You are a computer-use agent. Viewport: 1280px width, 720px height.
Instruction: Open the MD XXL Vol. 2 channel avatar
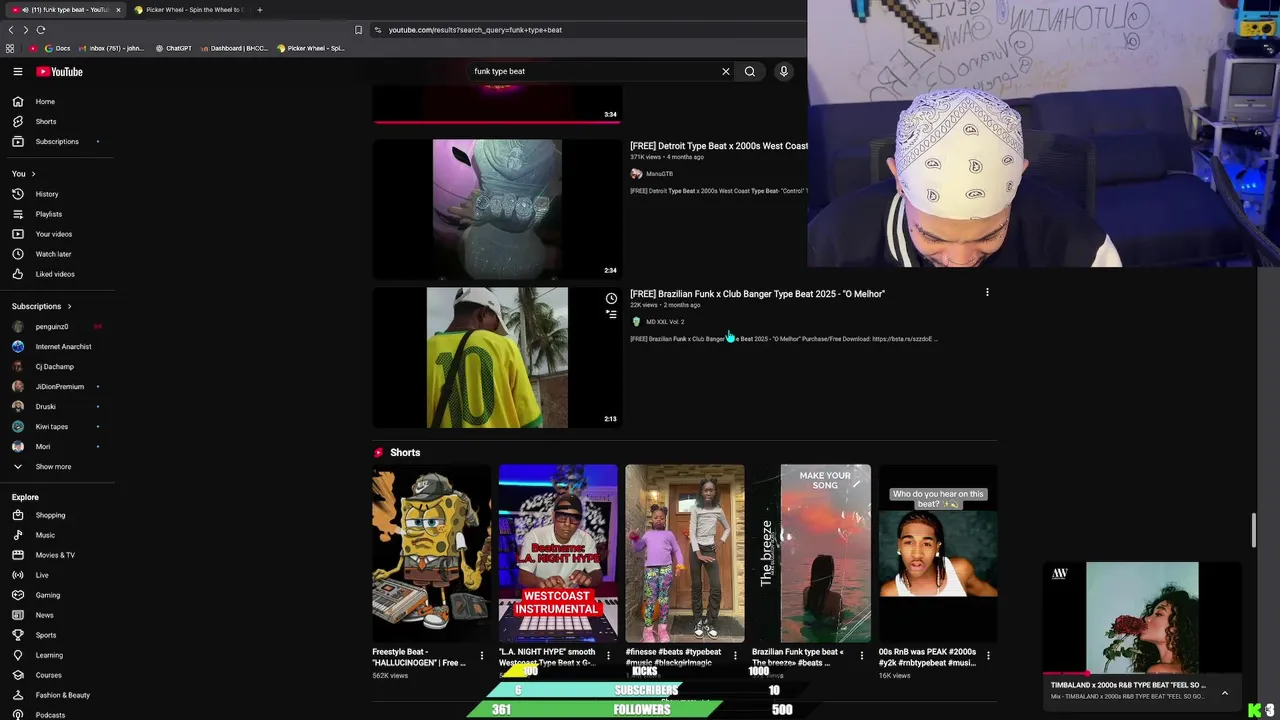point(636,322)
